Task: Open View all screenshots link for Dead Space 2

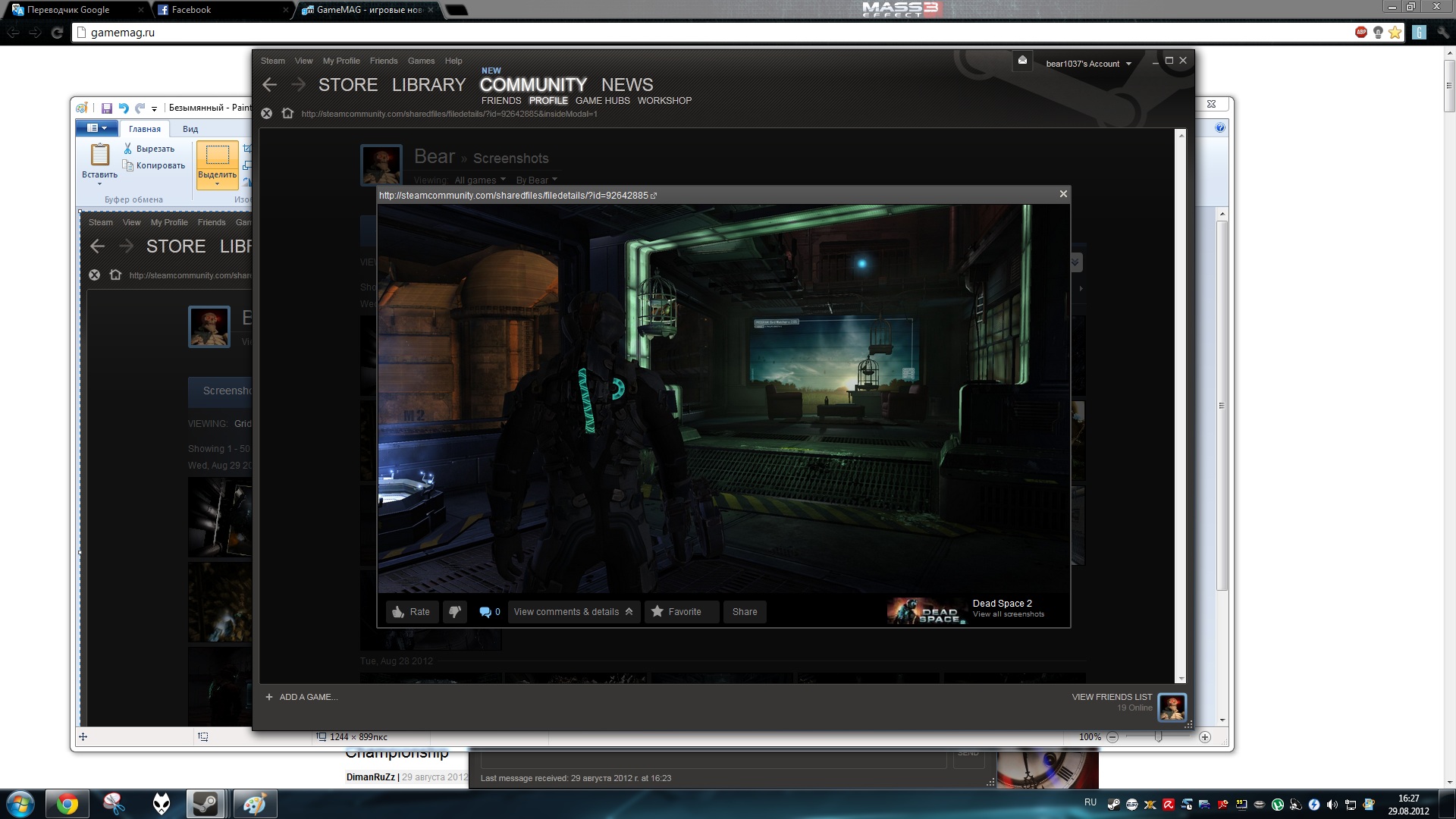Action: [x=1009, y=614]
